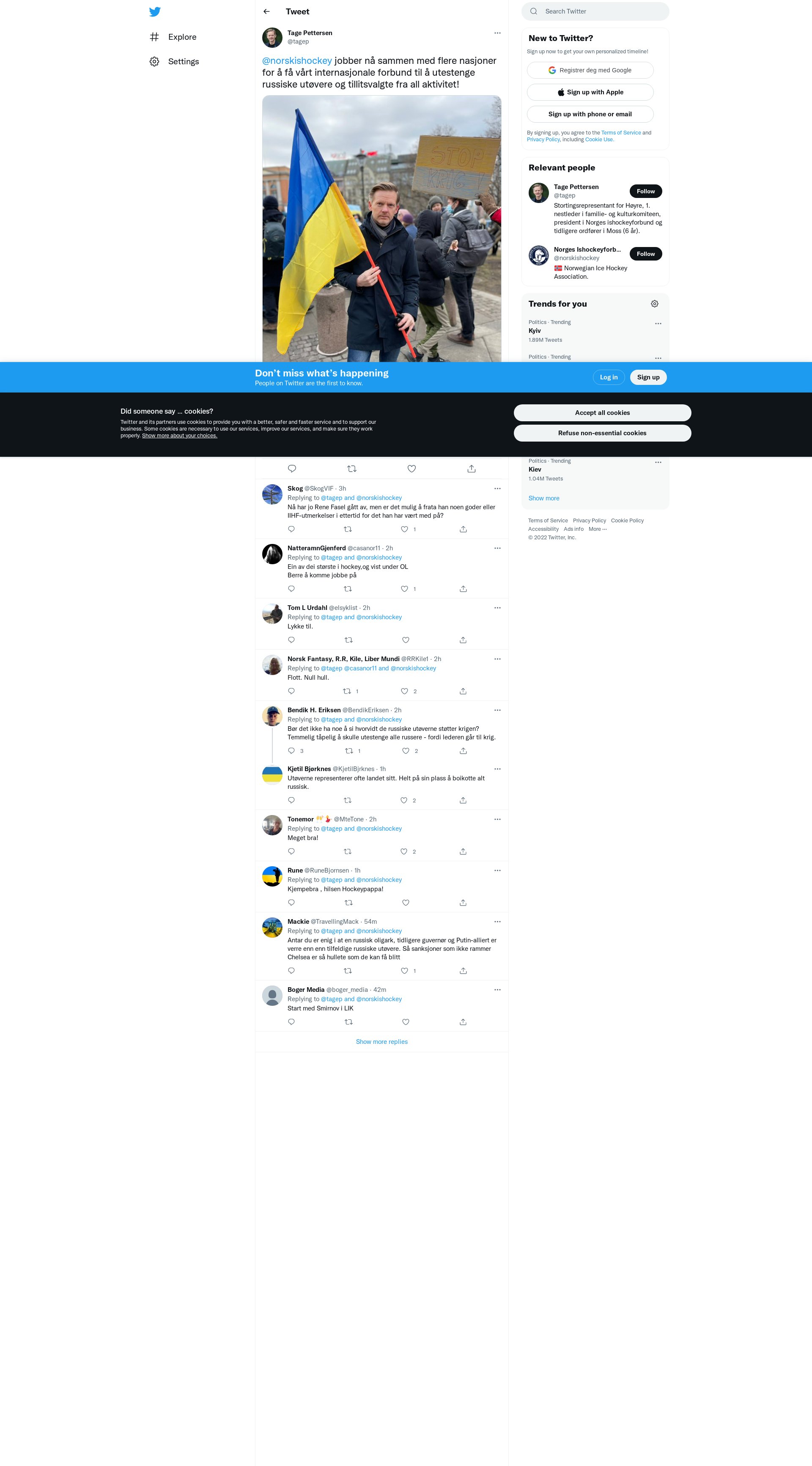This screenshot has height=1466, width=812.
Task: Like Rune's Kjempebra reply
Action: pos(406,903)
